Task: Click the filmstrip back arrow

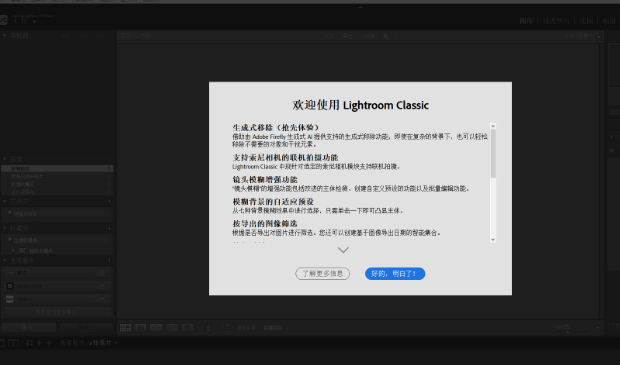Action: pos(39,343)
